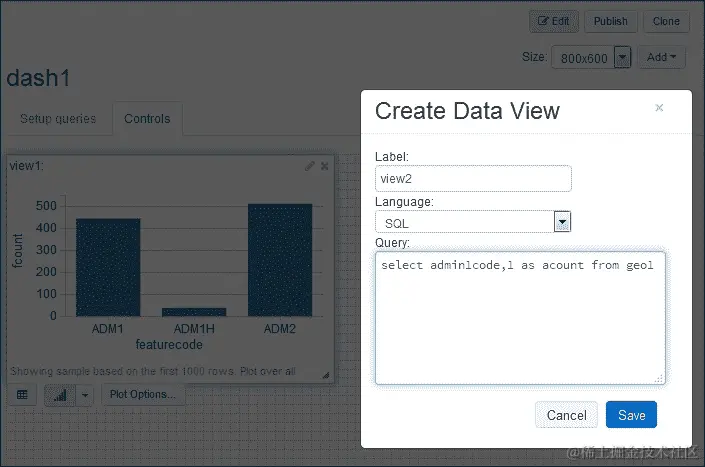This screenshot has width=705, height=467.
Task: Click the ADM1 bar in chart
Action: click(x=108, y=267)
